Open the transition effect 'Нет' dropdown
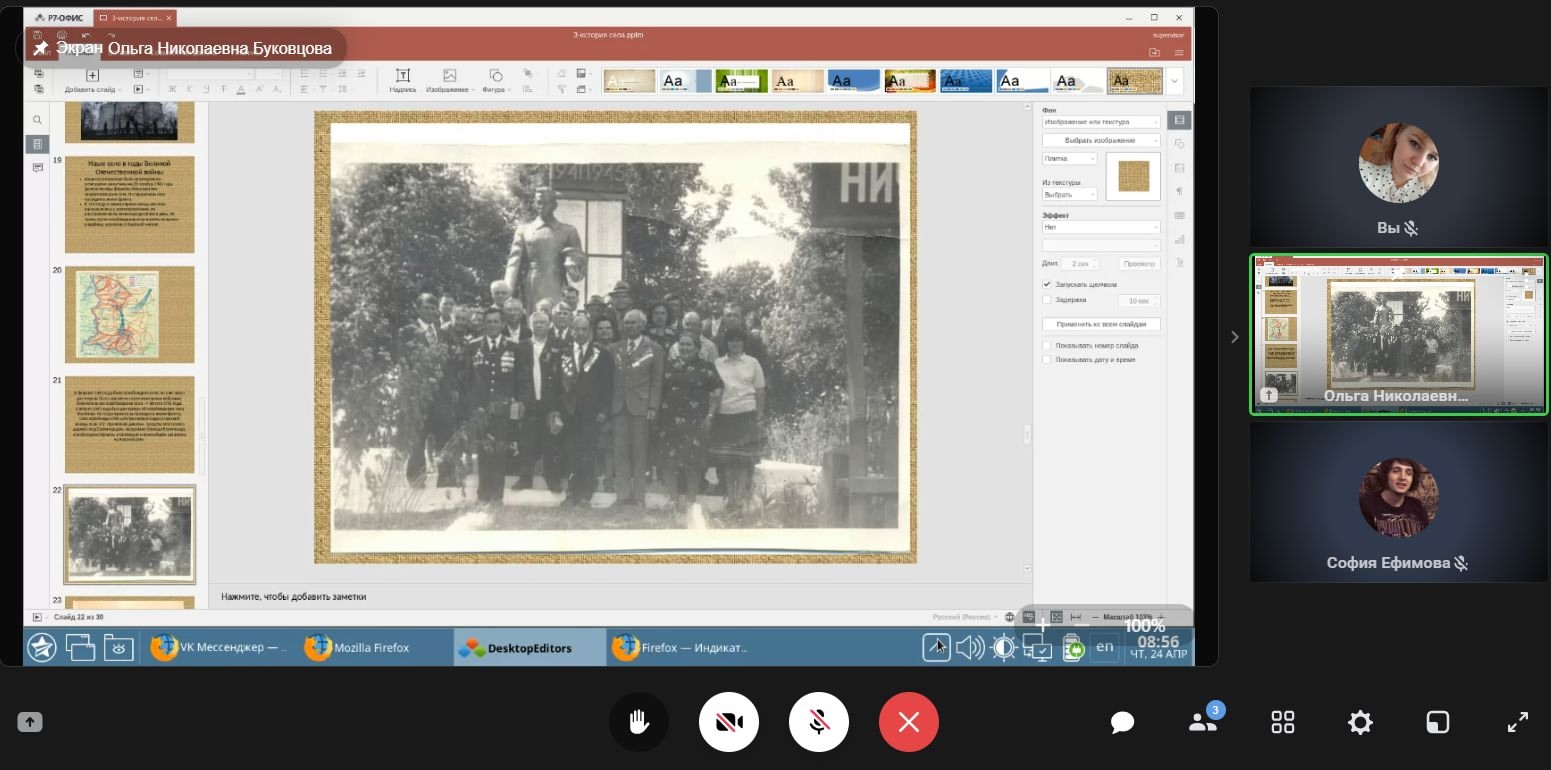This screenshot has width=1551, height=770. 1101,227
